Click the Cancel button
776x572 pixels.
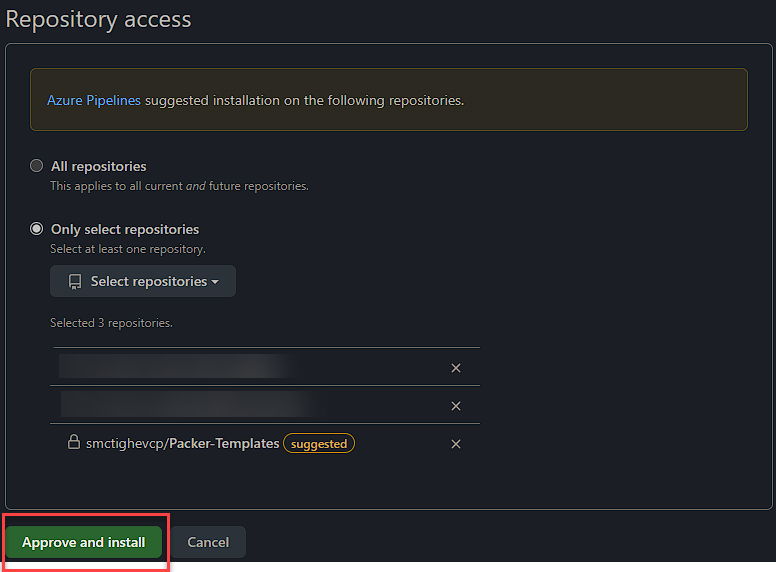tap(208, 542)
